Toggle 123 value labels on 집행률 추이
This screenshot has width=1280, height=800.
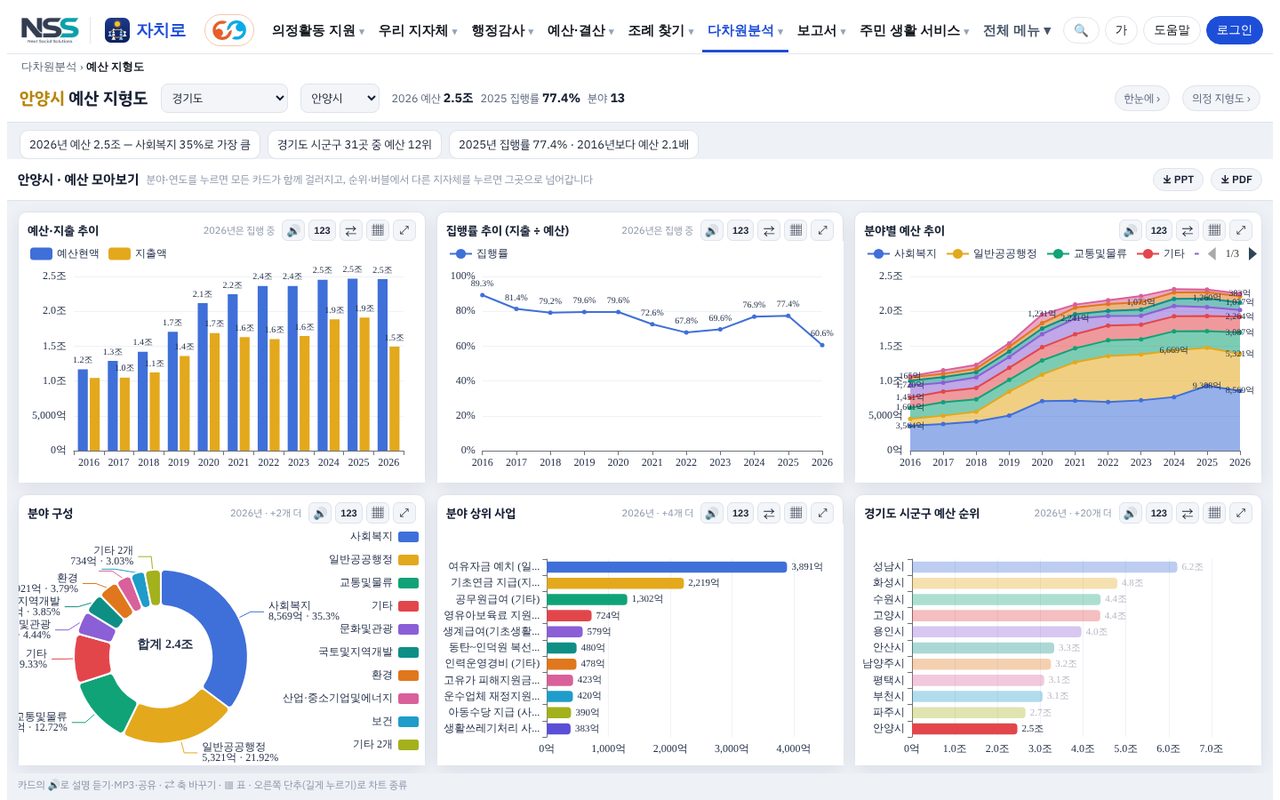(x=740, y=231)
